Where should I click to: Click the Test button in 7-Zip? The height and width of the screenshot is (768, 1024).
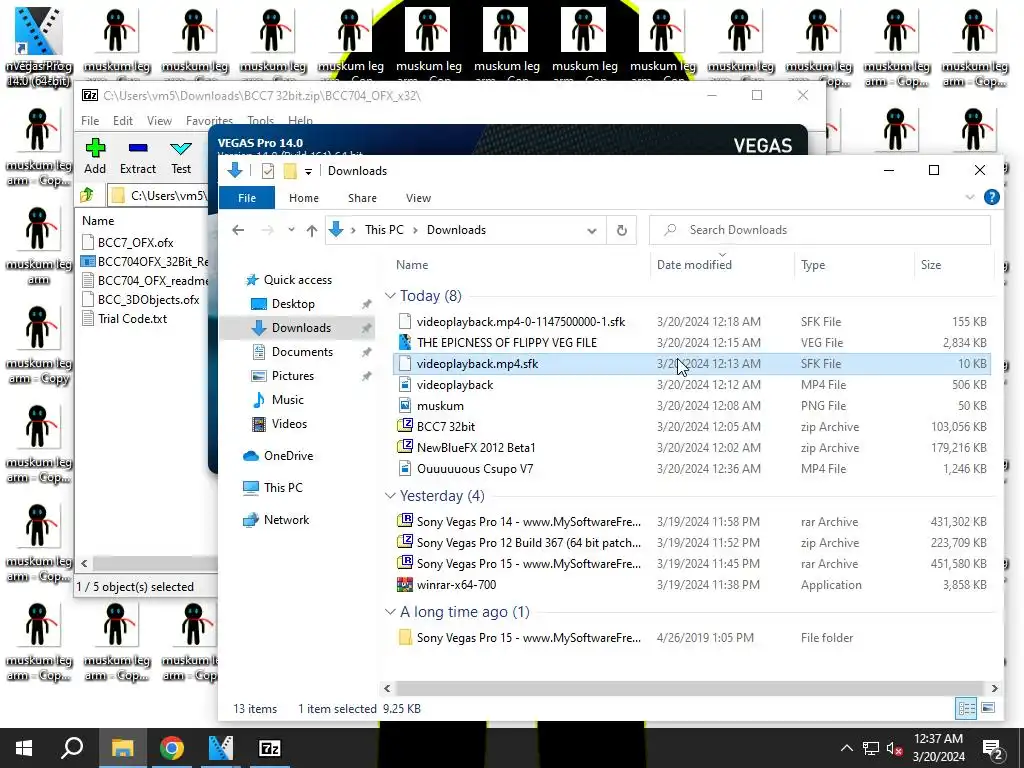181,157
